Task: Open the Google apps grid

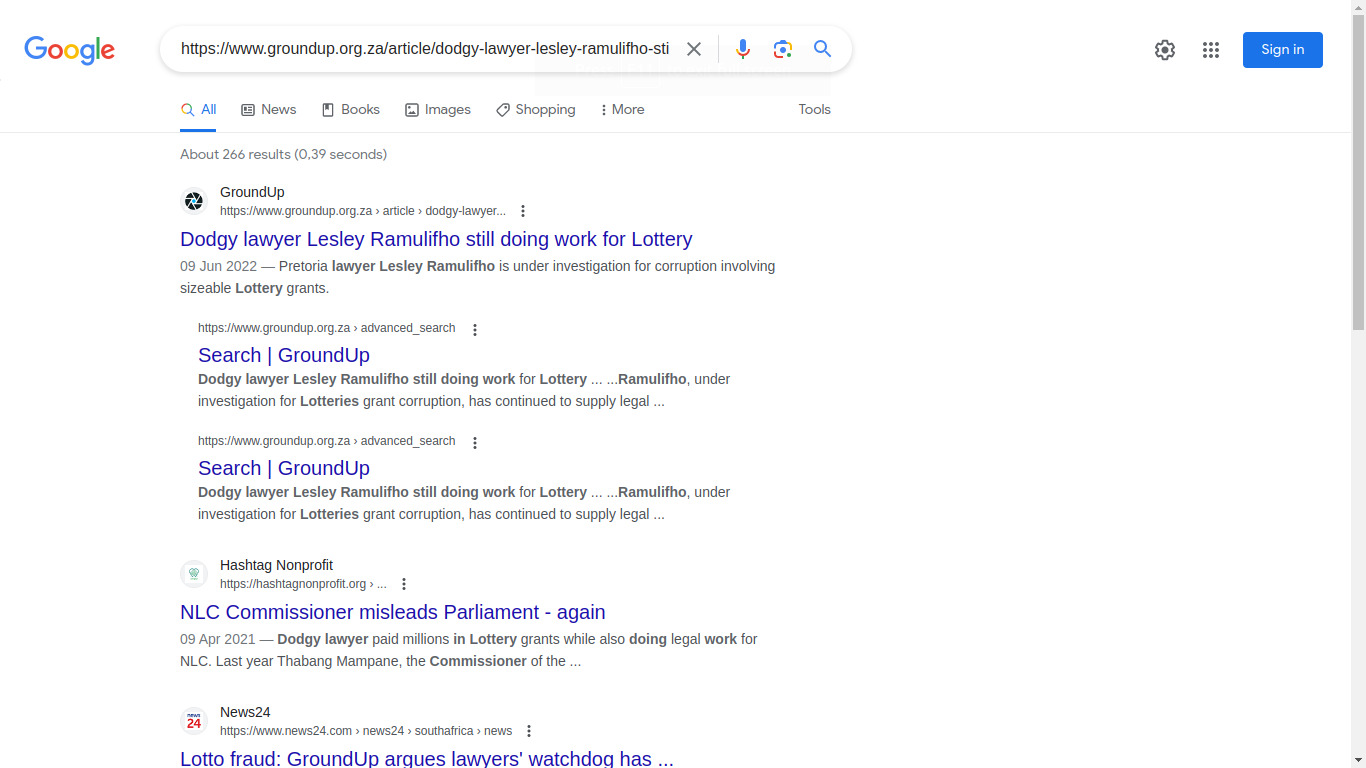Action: pos(1210,50)
